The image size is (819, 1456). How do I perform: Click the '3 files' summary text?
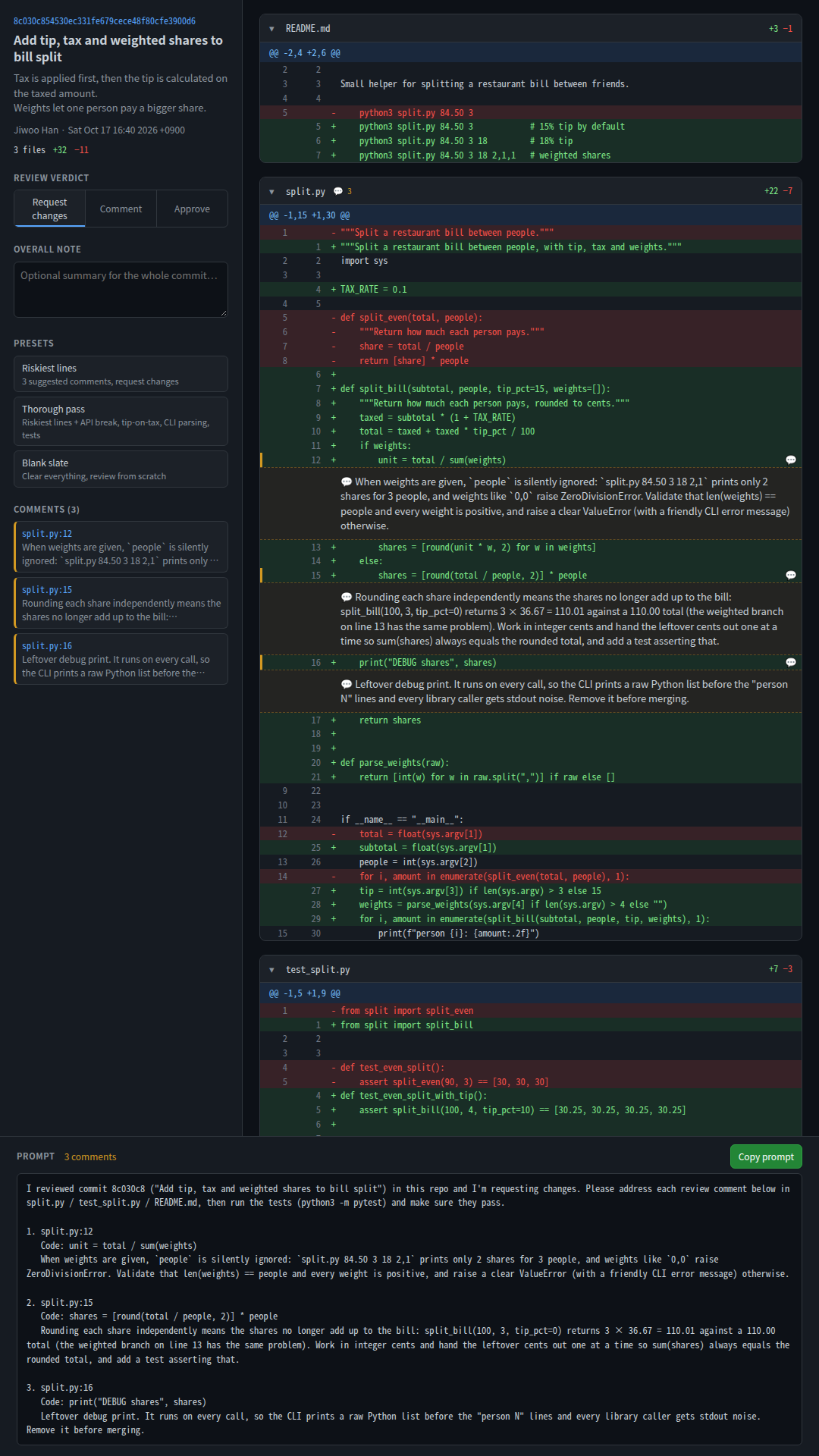[30, 150]
